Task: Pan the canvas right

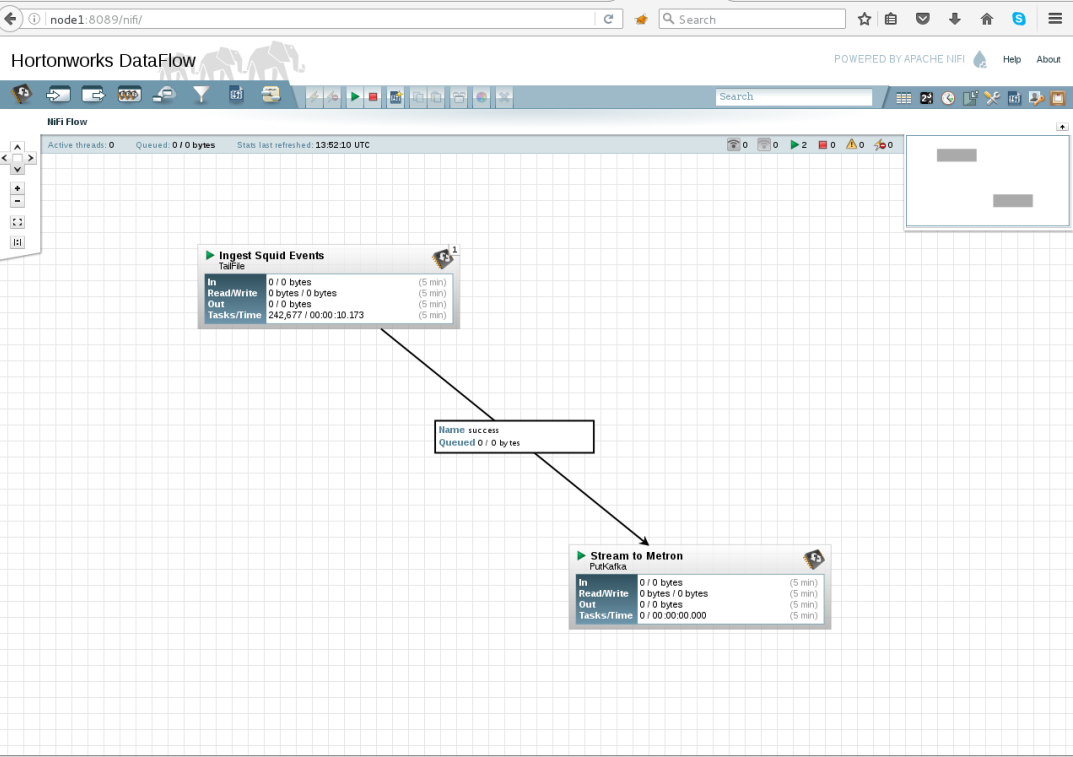Action: pos(30,158)
